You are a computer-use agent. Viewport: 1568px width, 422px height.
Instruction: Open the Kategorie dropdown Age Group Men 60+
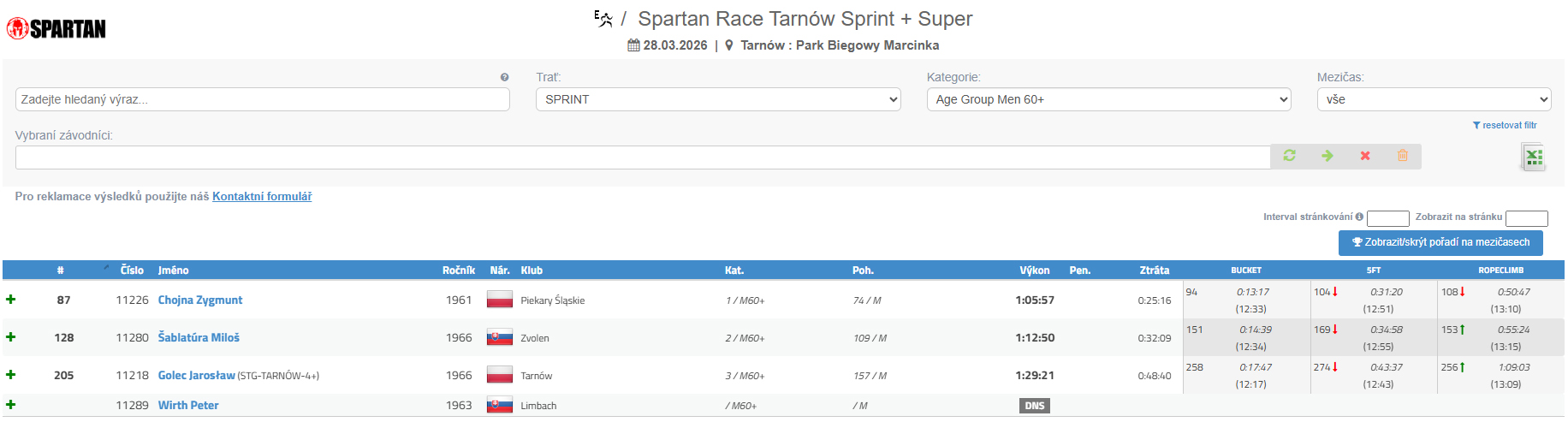(x=1108, y=99)
